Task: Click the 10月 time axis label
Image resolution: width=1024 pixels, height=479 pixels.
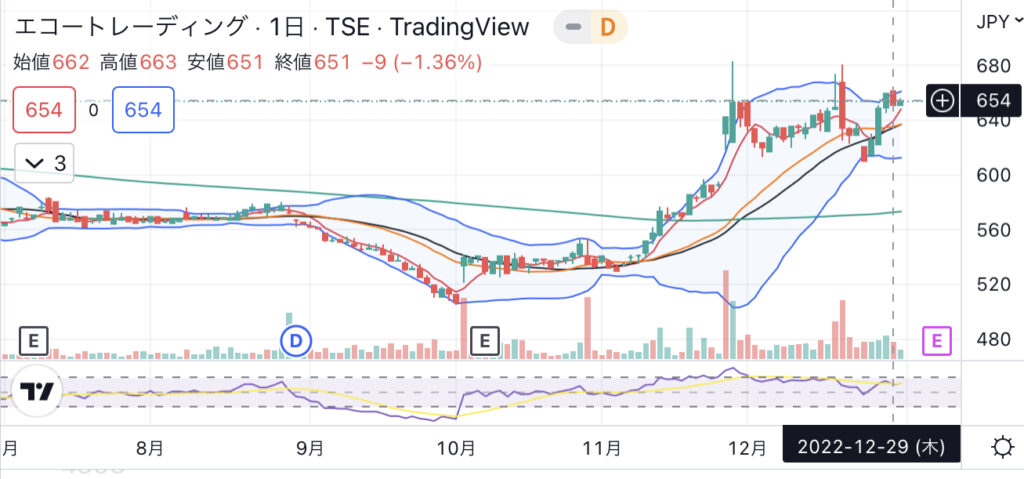Action: 456,448
